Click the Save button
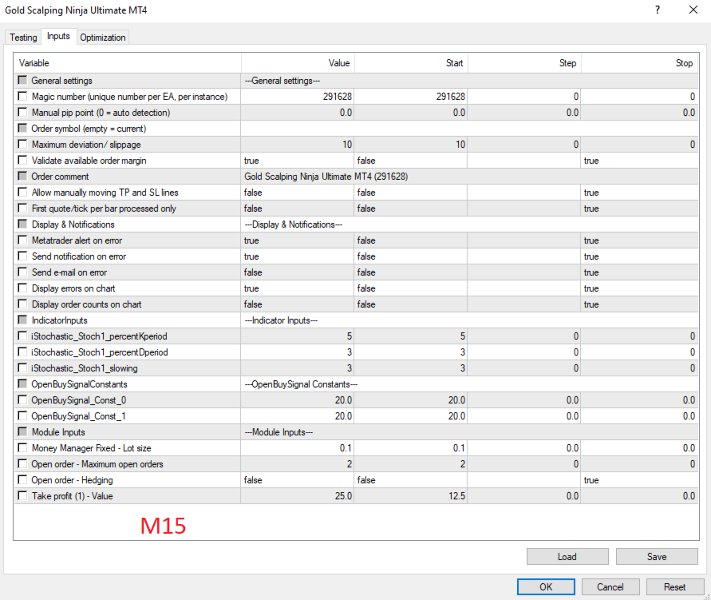Screen dimensions: 711x600 657,556
